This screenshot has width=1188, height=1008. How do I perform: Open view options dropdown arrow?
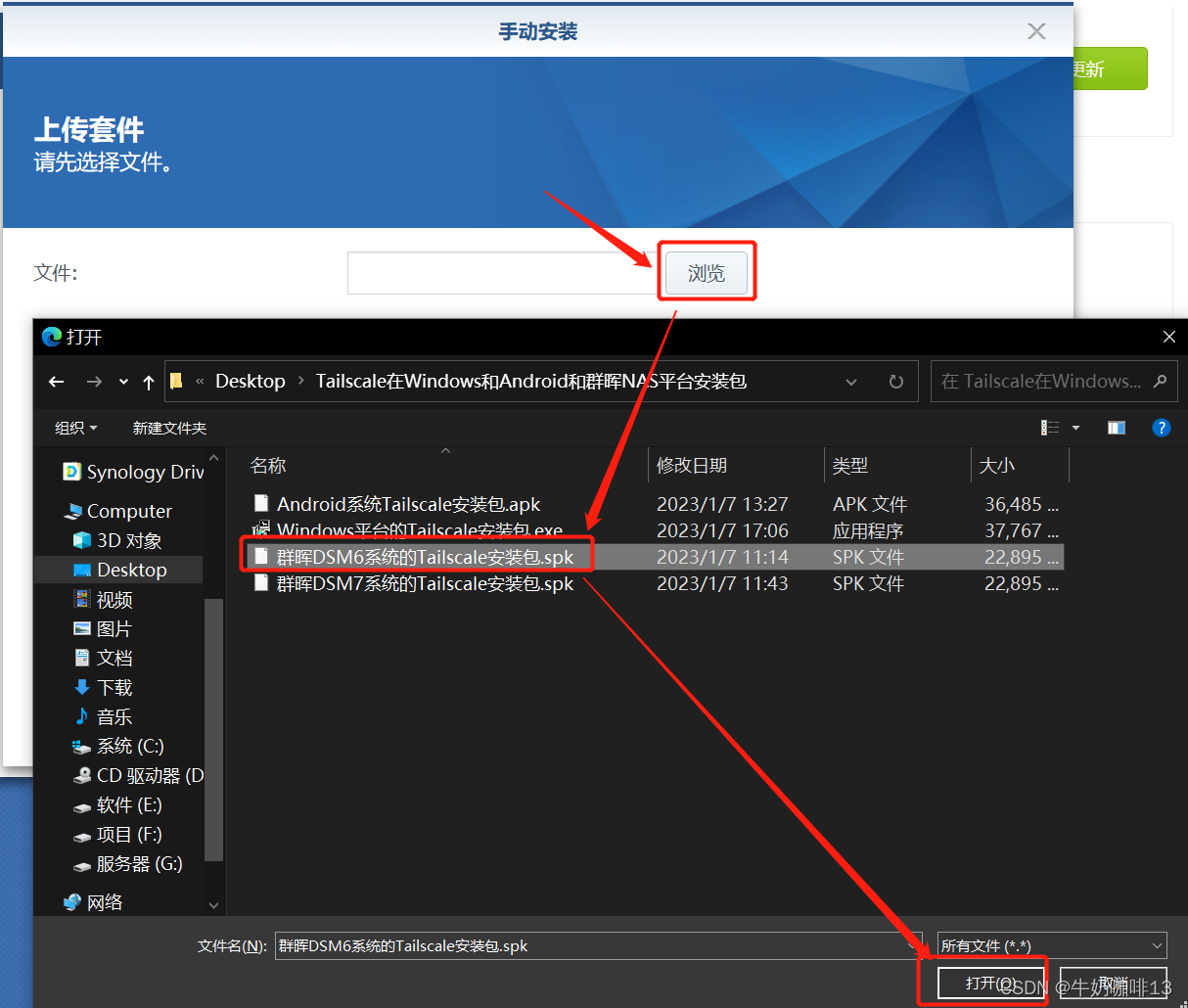coord(1076,428)
